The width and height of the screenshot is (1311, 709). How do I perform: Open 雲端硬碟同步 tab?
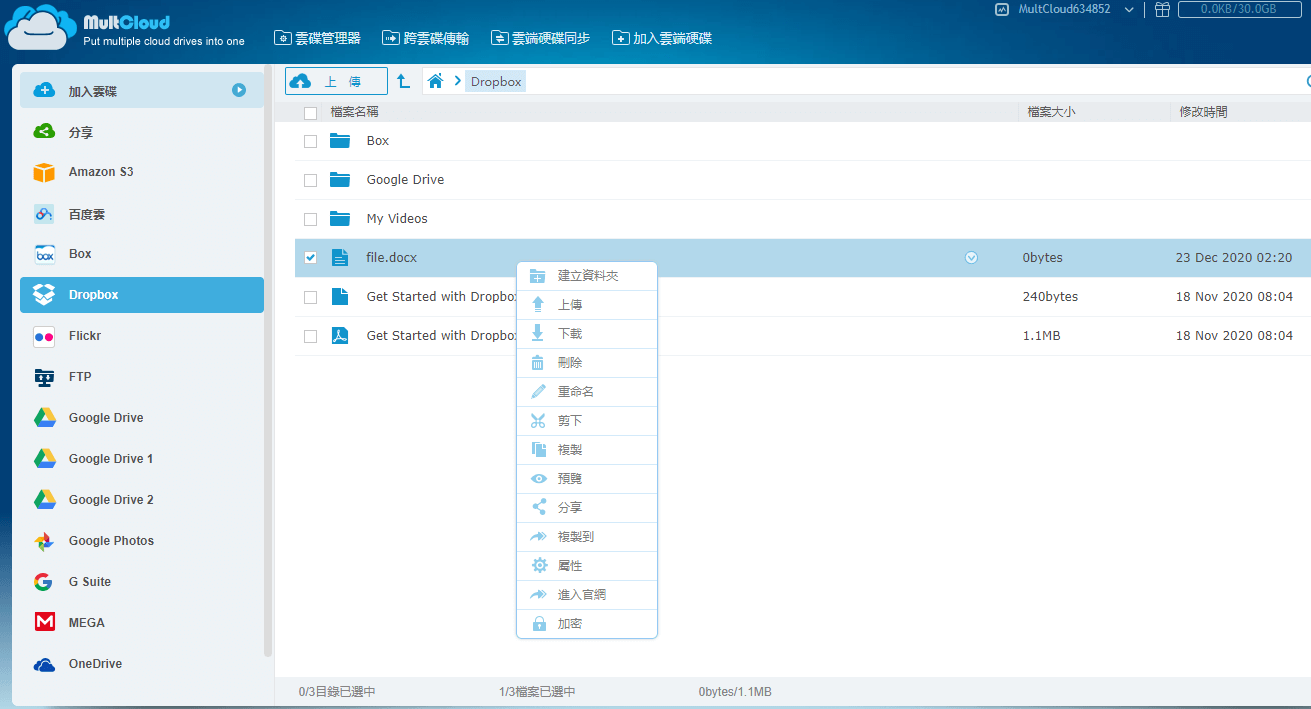[x=540, y=38]
